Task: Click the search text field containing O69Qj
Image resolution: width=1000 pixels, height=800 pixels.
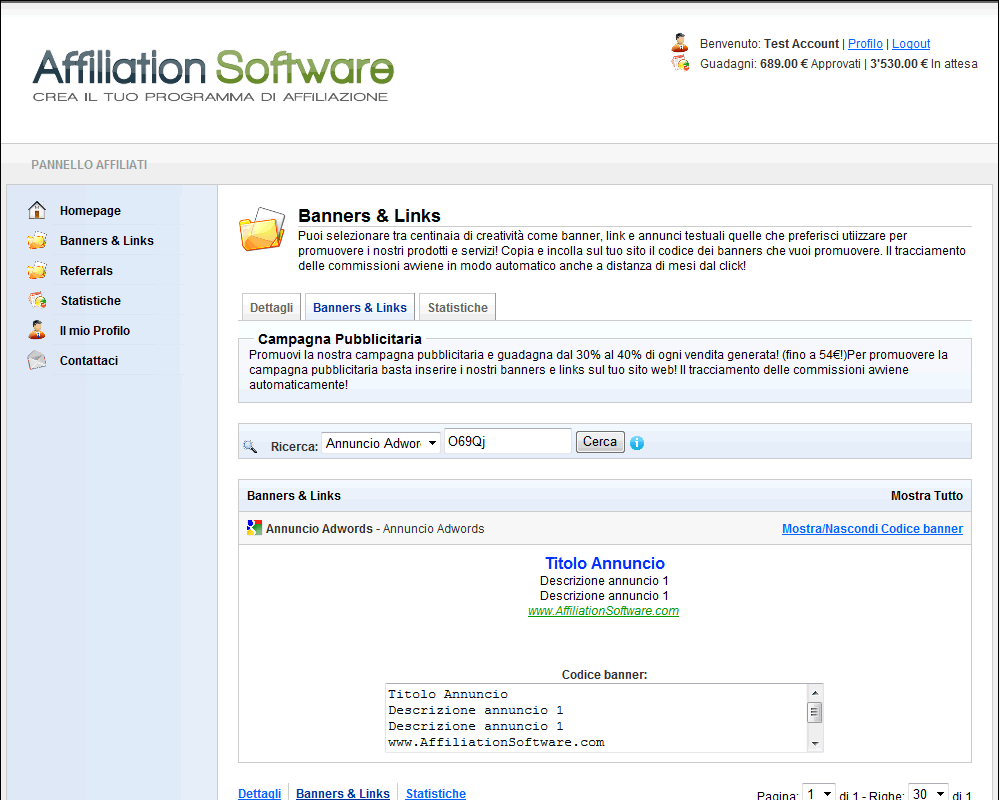Action: pos(507,442)
